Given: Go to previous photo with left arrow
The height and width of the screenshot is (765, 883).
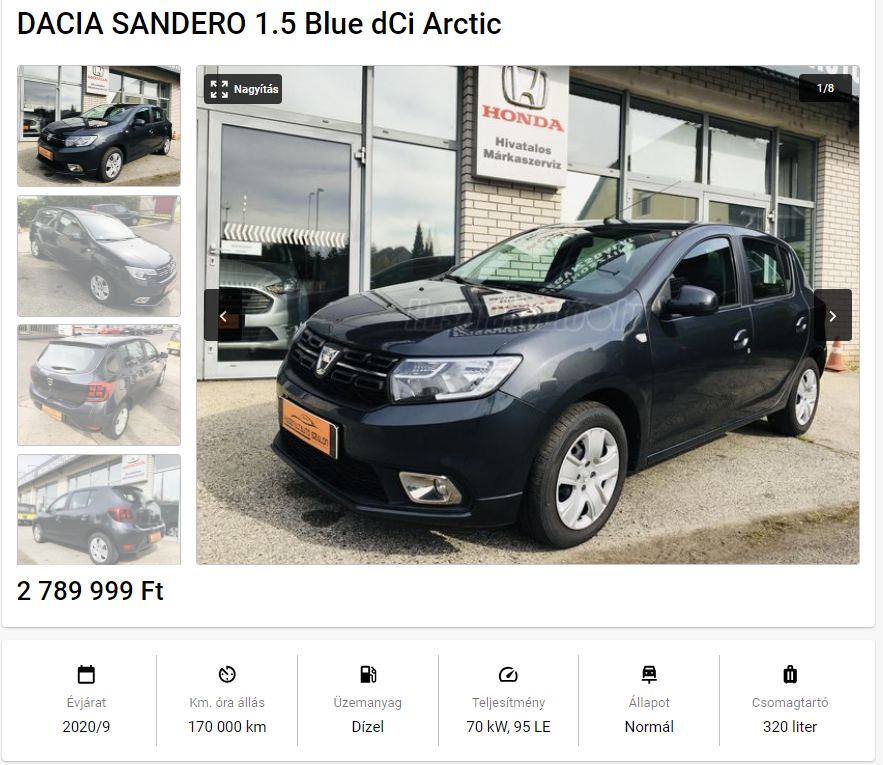Looking at the screenshot, I should pyautogui.click(x=223, y=315).
